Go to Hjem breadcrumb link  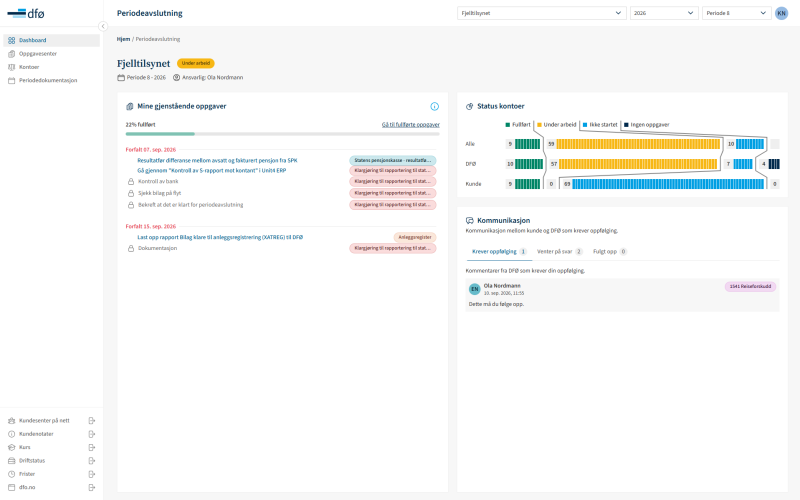(x=123, y=39)
